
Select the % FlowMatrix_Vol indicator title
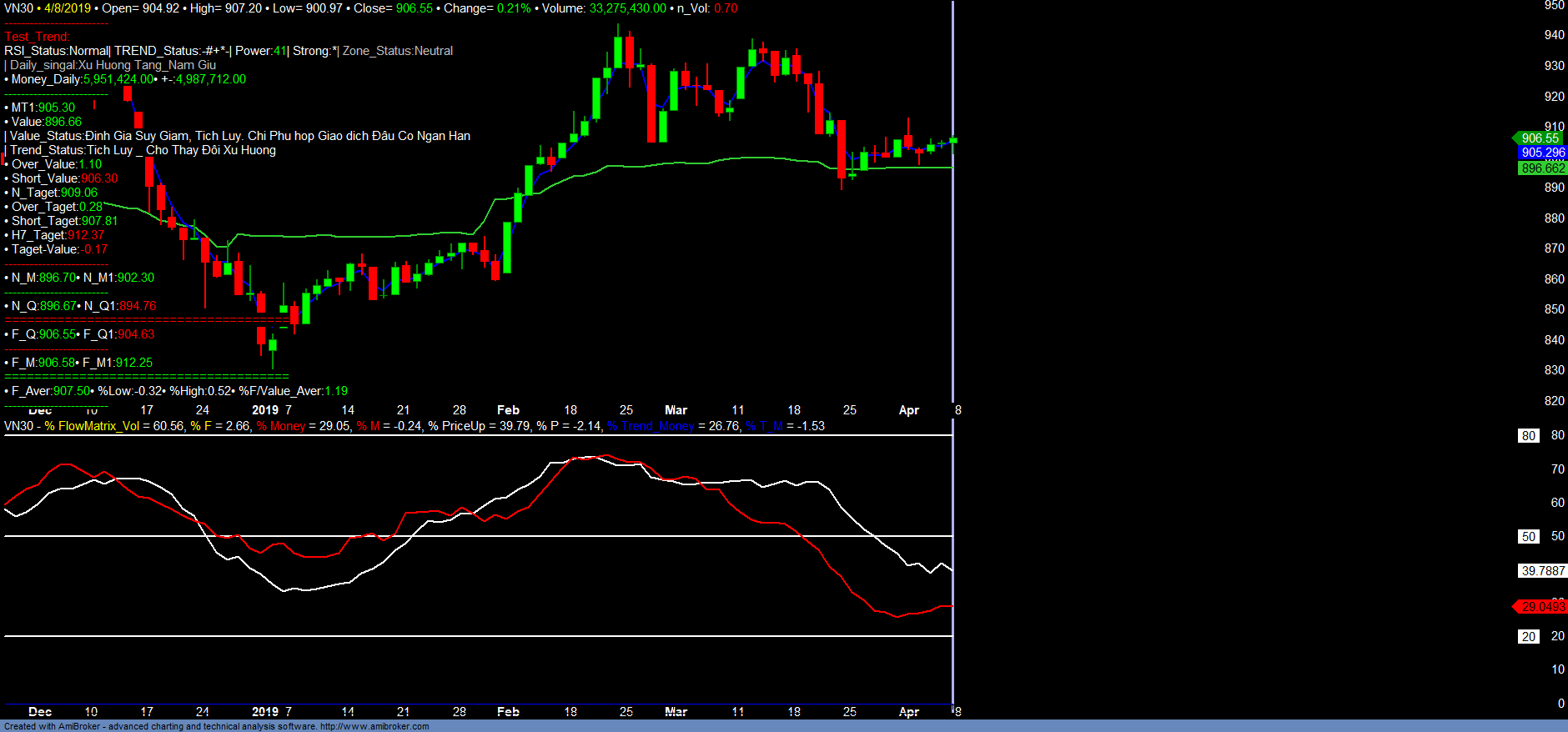tap(92, 426)
